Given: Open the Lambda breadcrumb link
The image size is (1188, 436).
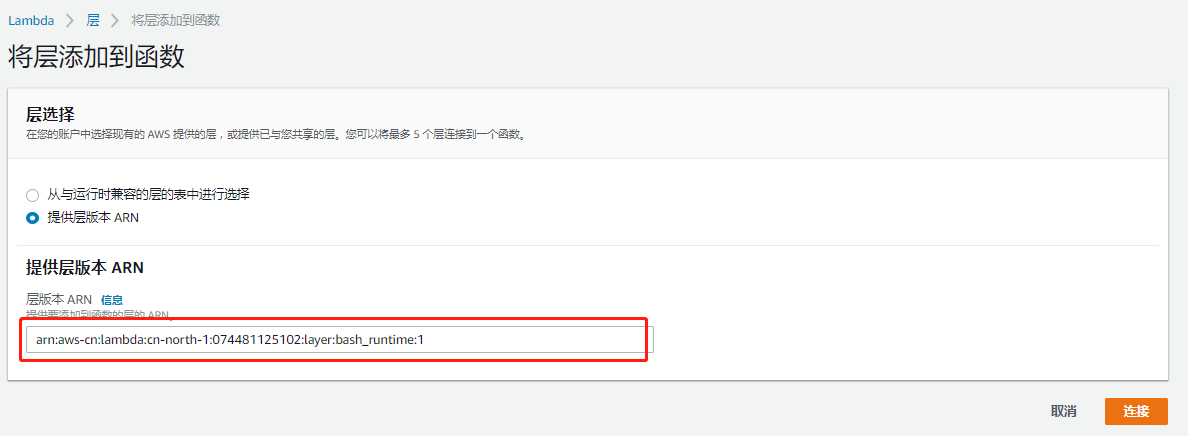Looking at the screenshot, I should click(31, 20).
